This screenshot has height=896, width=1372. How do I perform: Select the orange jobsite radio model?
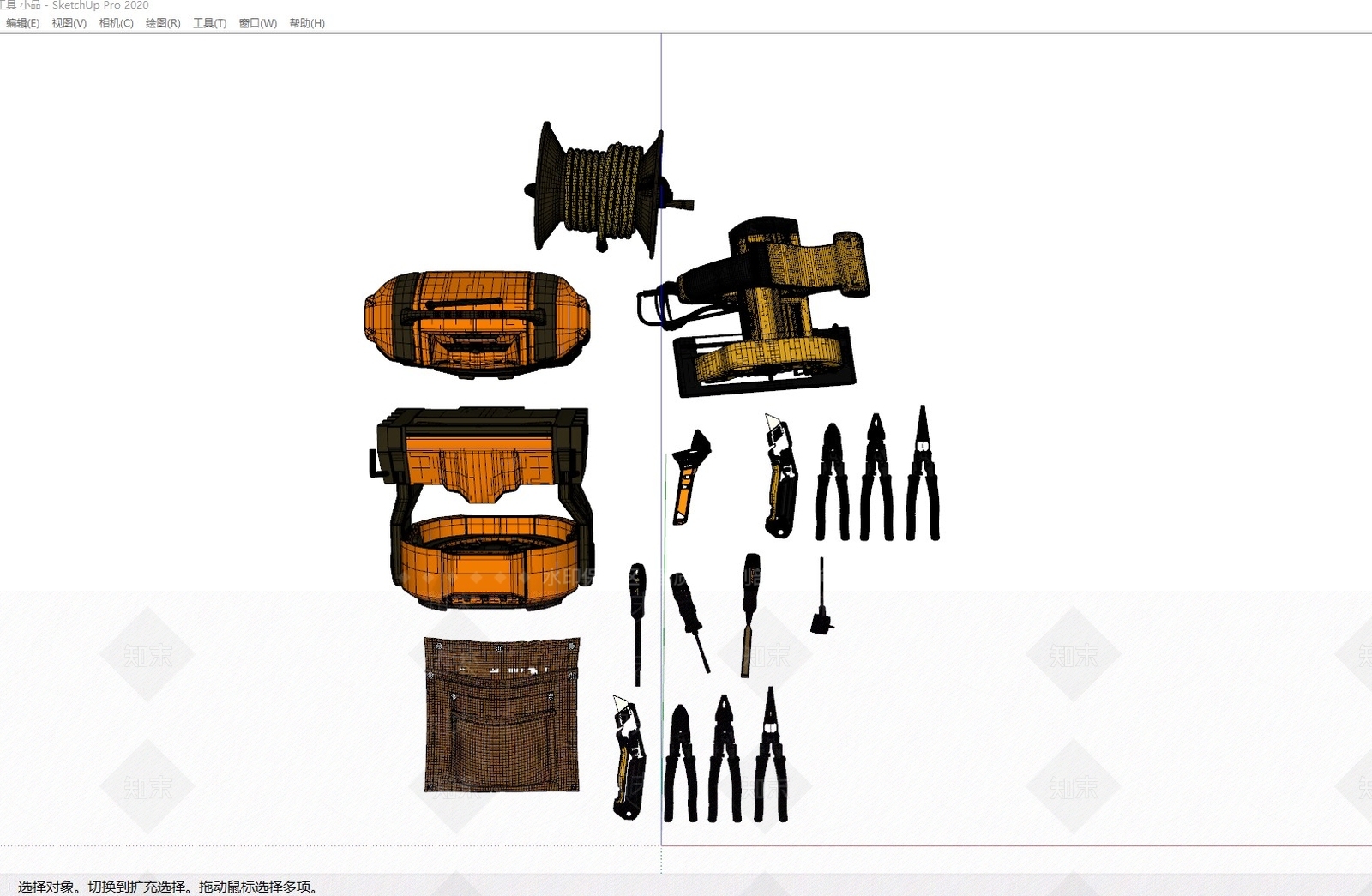pos(477,324)
